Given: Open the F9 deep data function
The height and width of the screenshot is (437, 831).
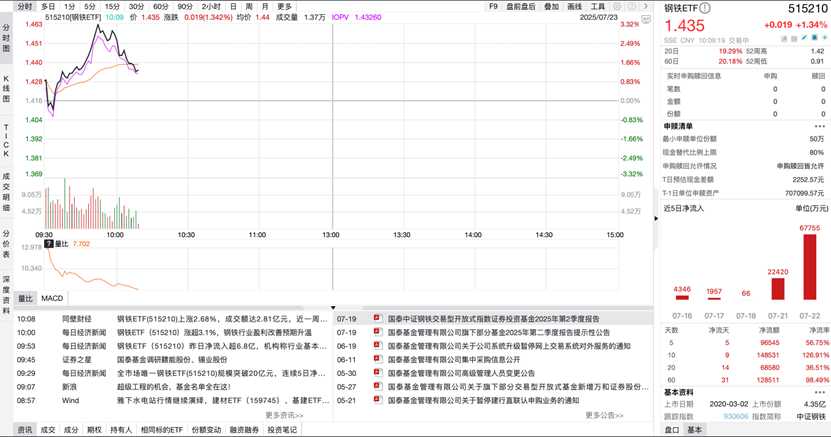Looking at the screenshot, I should 493,6.
